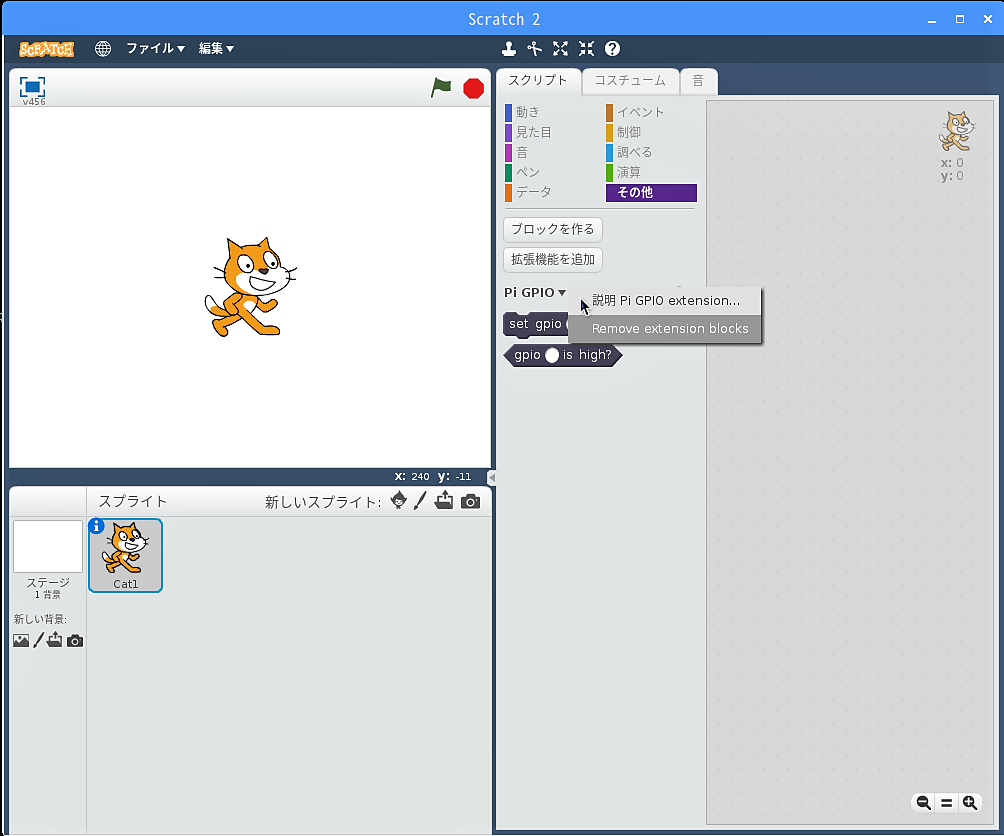This screenshot has height=836, width=1004.
Task: Maximize the Scratch 2 window
Action: 960,19
